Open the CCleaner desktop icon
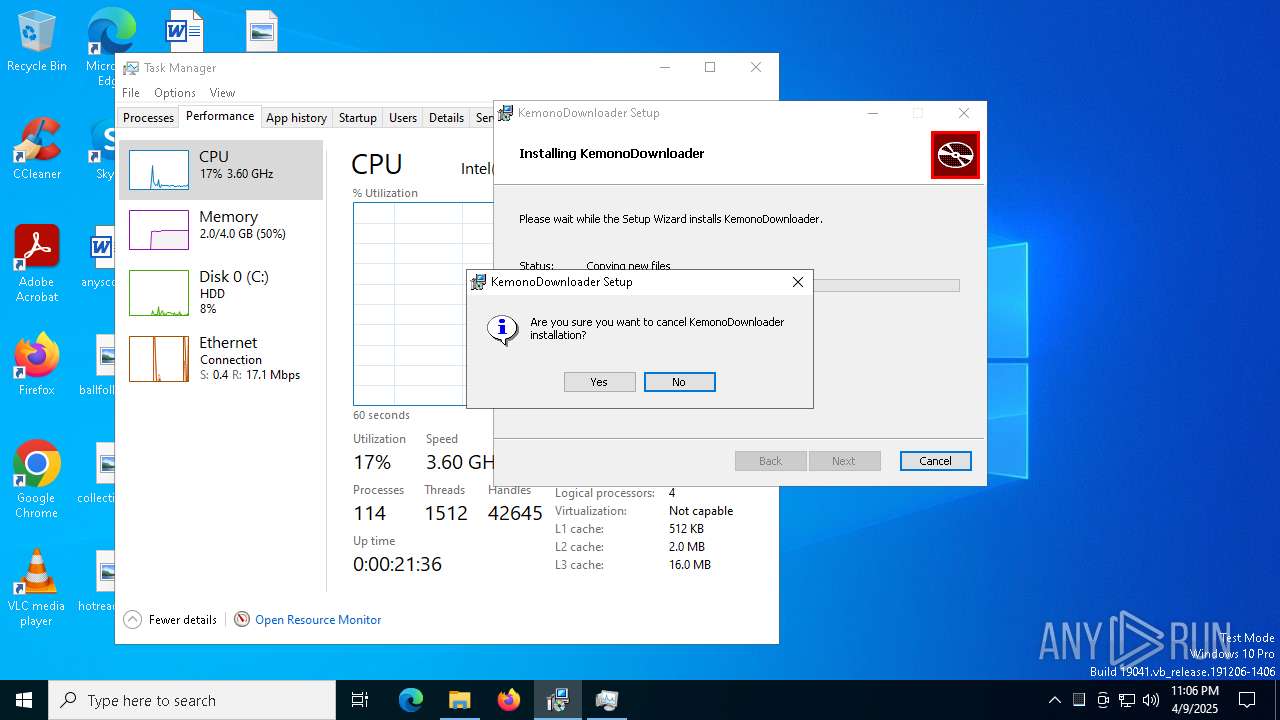This screenshot has width=1280, height=720. 37,148
